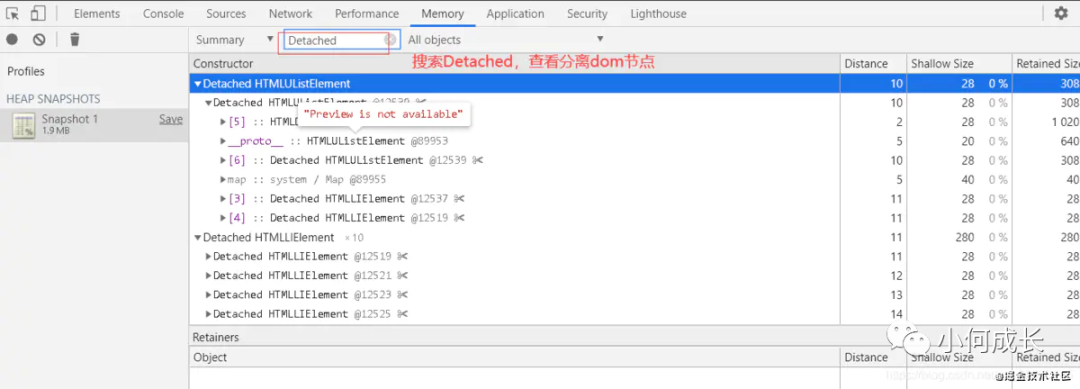Screen dimensions: 1080x389
Task: Expand the [5] property row
Action: pos(222,122)
